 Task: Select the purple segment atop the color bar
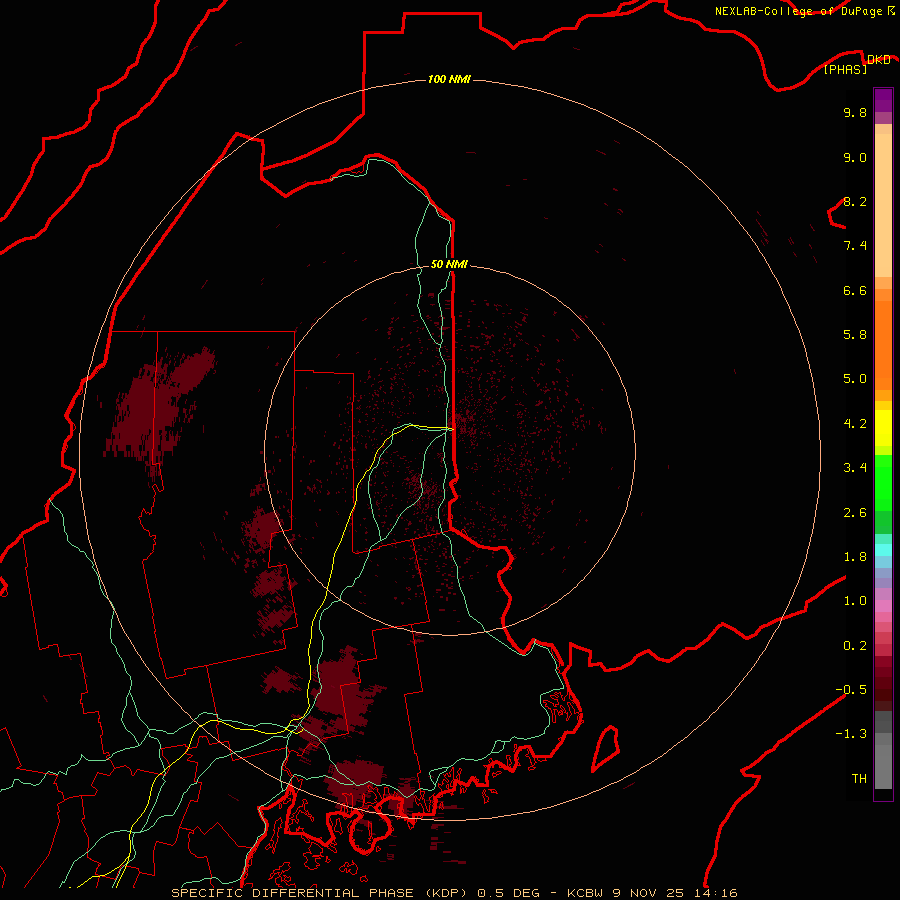tap(883, 100)
